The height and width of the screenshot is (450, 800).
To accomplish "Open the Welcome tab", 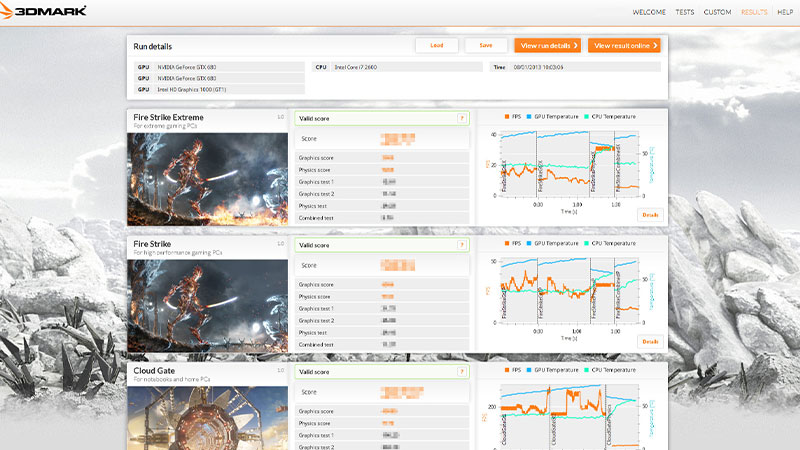I will 649,12.
